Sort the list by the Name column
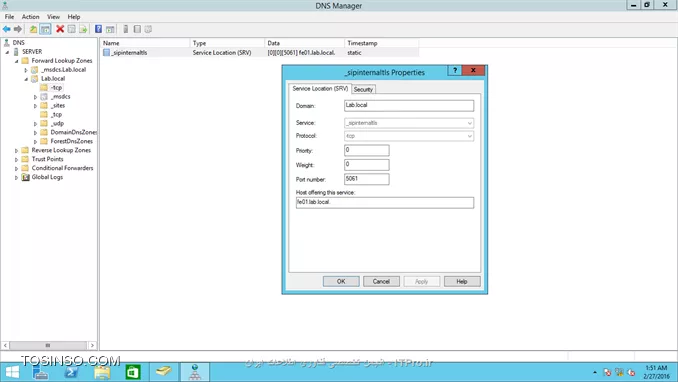678x382 pixels. coord(145,43)
